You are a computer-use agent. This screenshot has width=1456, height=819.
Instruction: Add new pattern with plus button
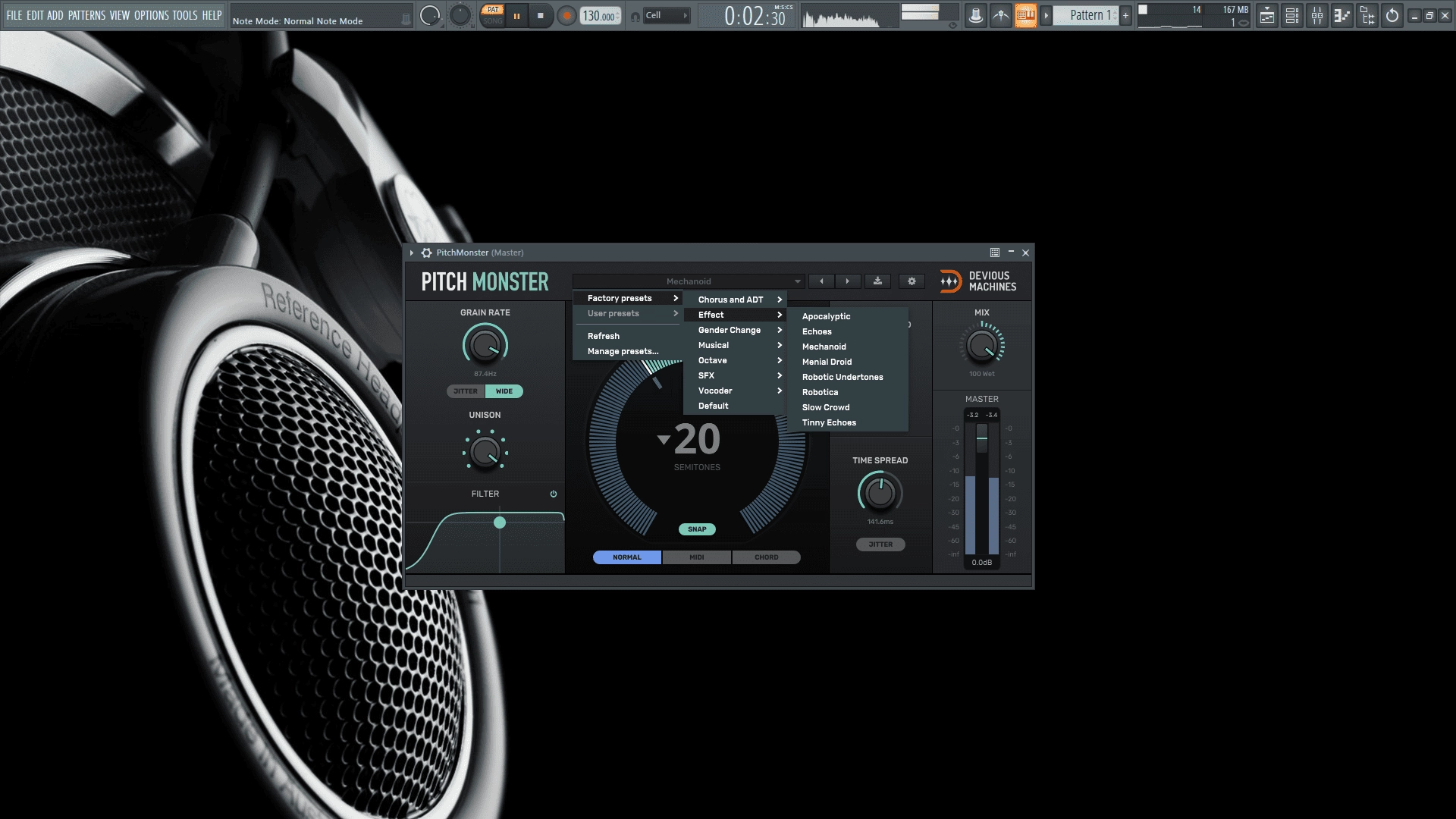[1126, 15]
